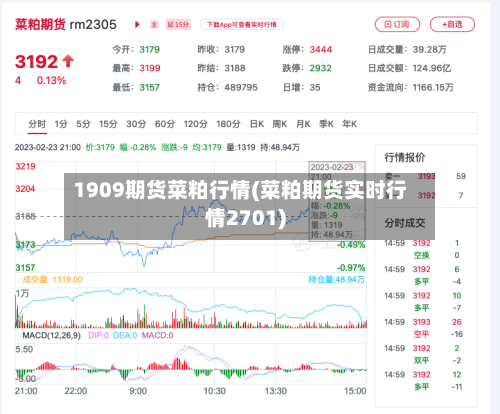Switch to the 5分 chart tab
Viewport: 500px width, 414px height.
click(83, 124)
